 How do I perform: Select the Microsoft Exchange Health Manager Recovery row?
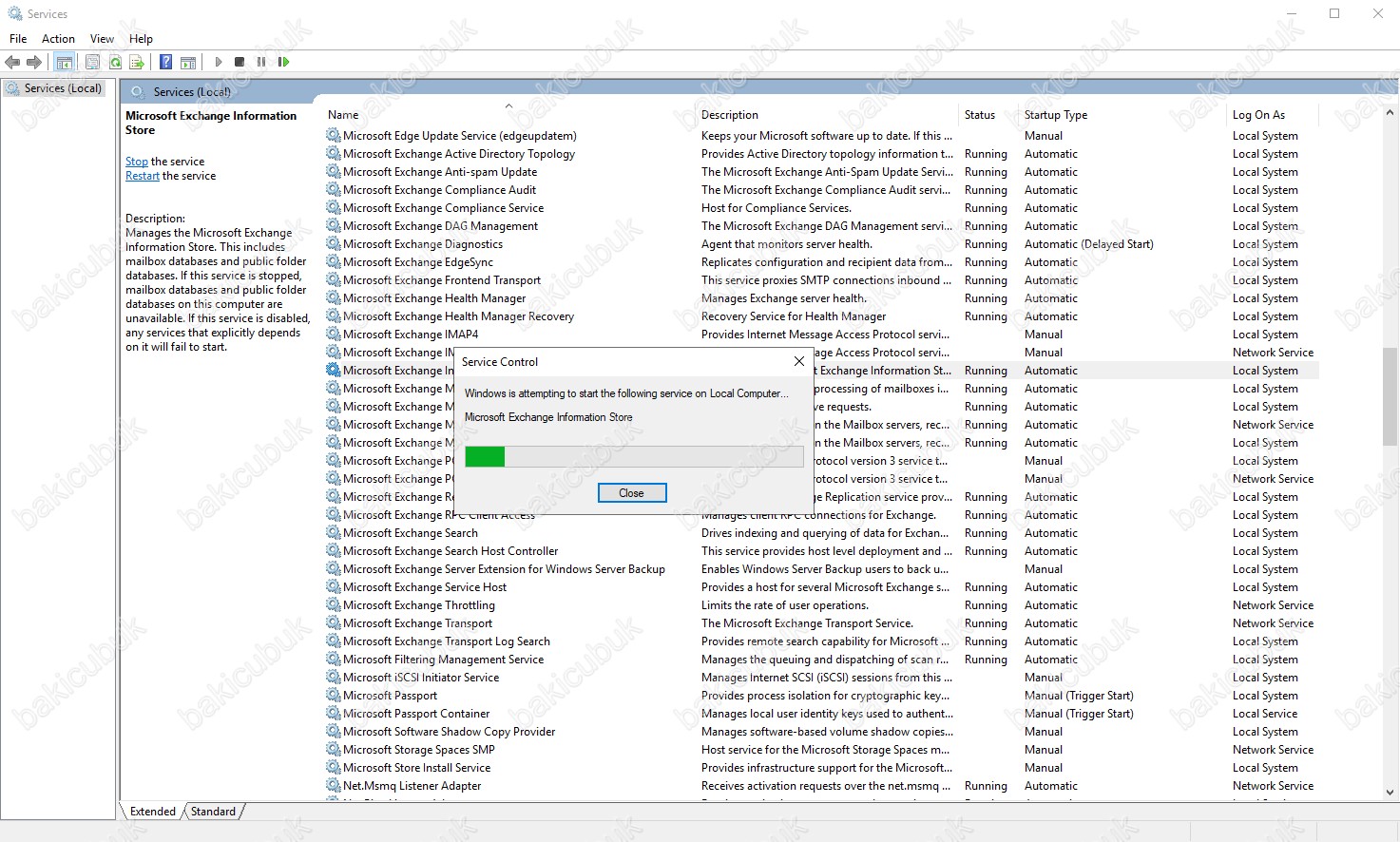[822, 316]
